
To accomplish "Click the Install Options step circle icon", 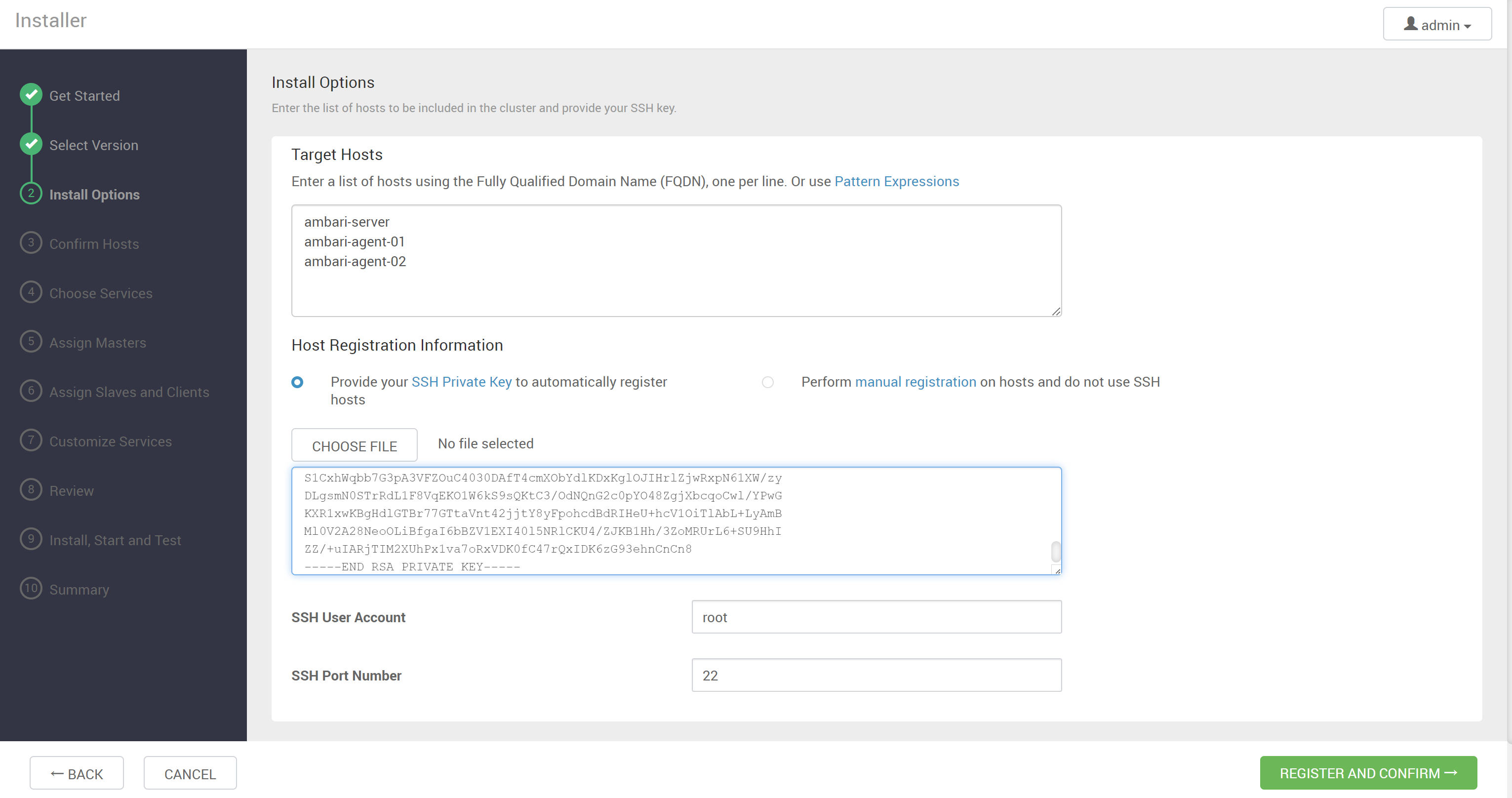I will click(x=31, y=193).
